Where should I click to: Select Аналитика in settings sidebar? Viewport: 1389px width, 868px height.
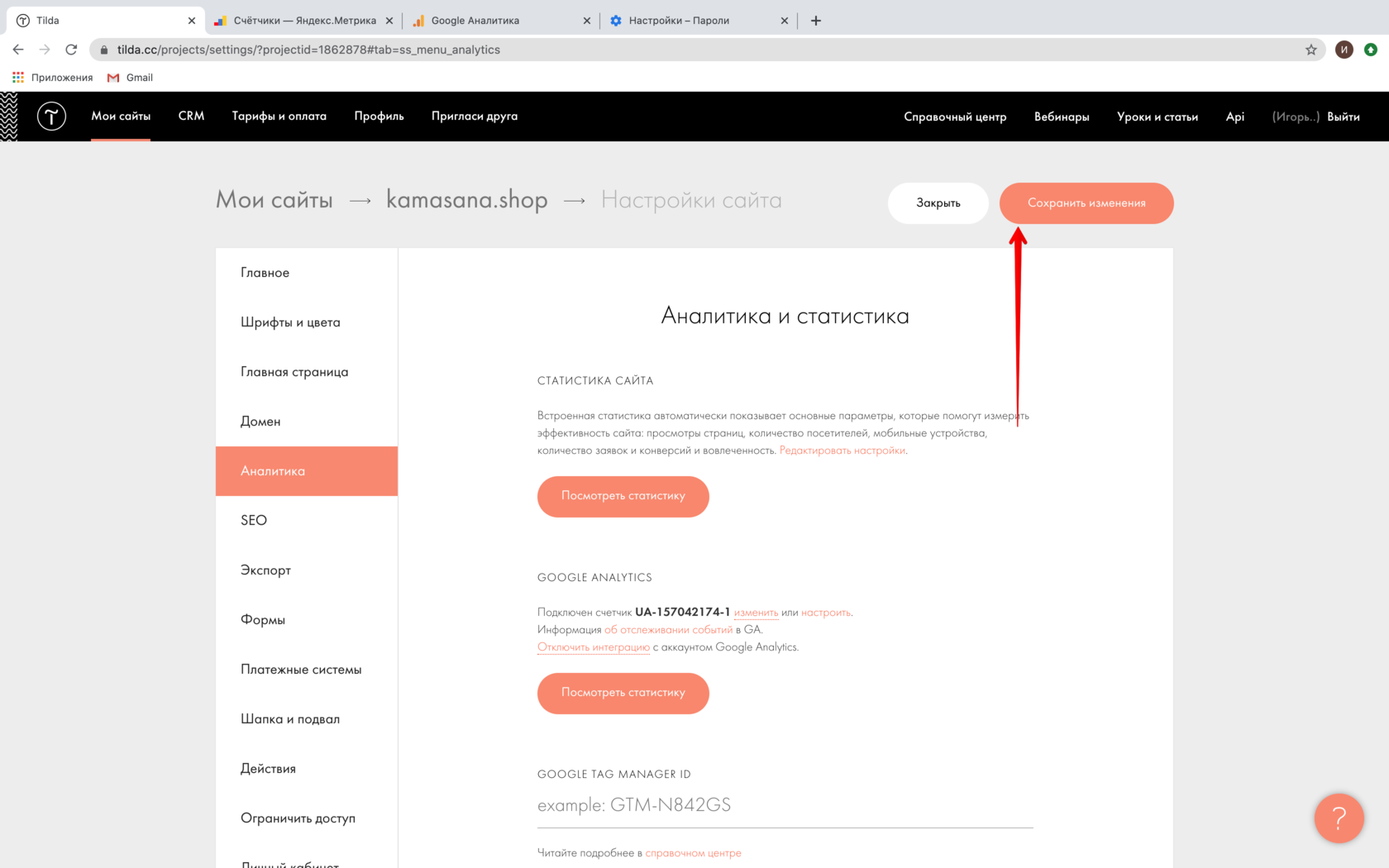[307, 471]
